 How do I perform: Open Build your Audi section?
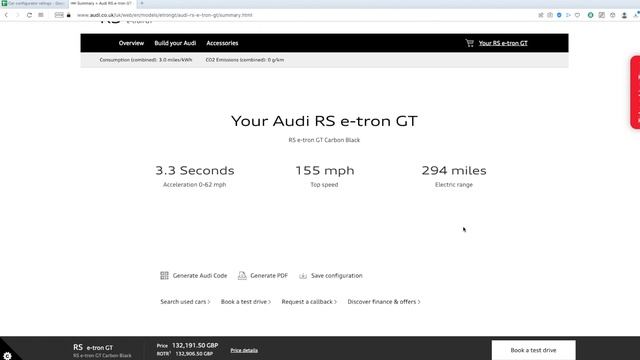[175, 43]
